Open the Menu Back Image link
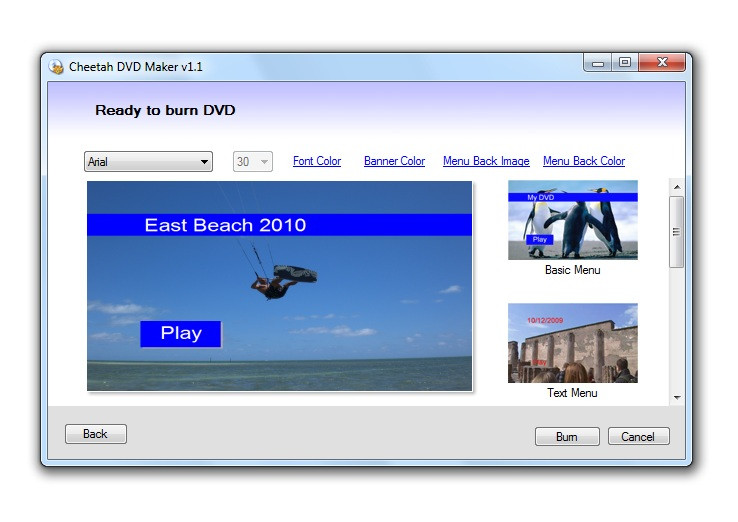 (x=486, y=161)
